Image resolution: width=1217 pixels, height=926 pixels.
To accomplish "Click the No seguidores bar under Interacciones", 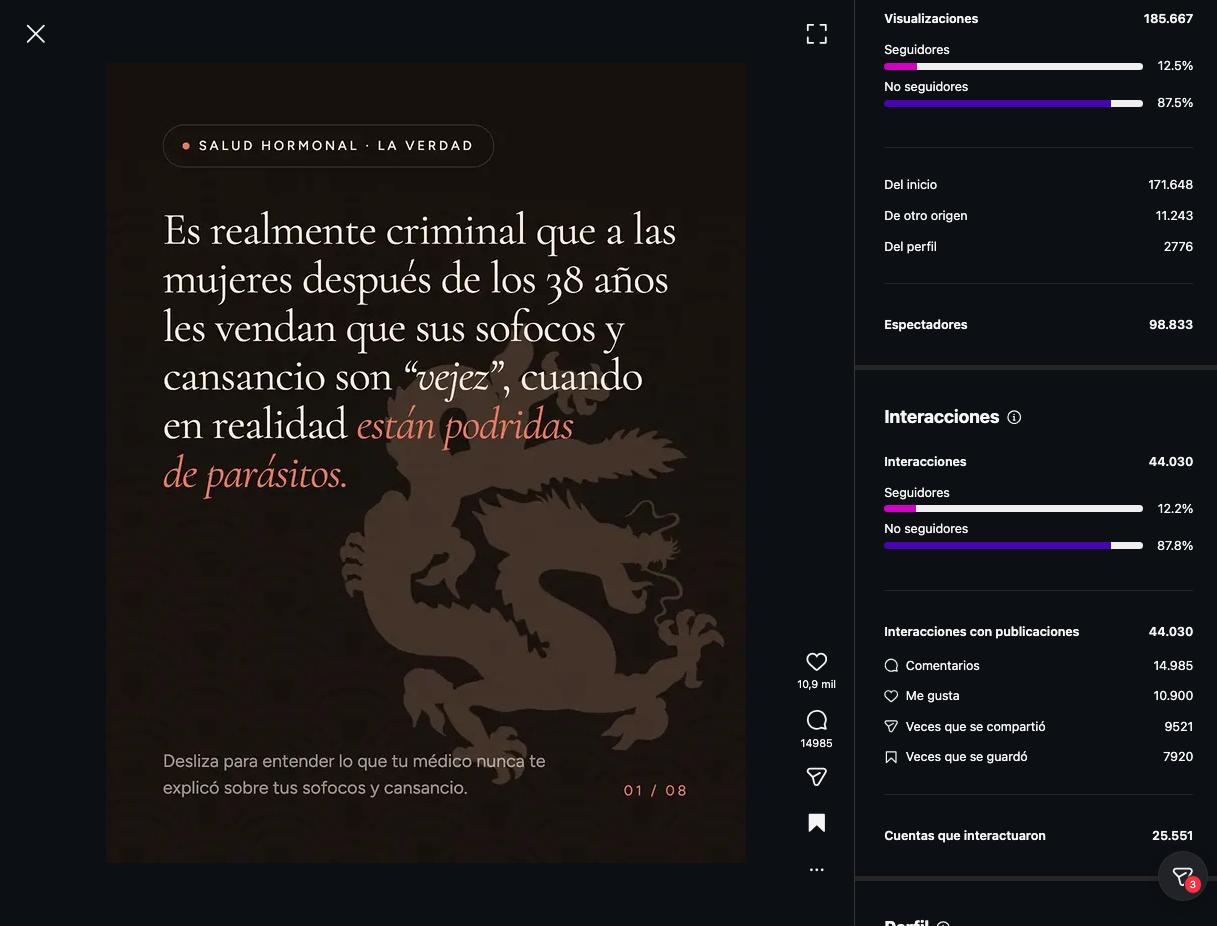I will (1013, 546).
